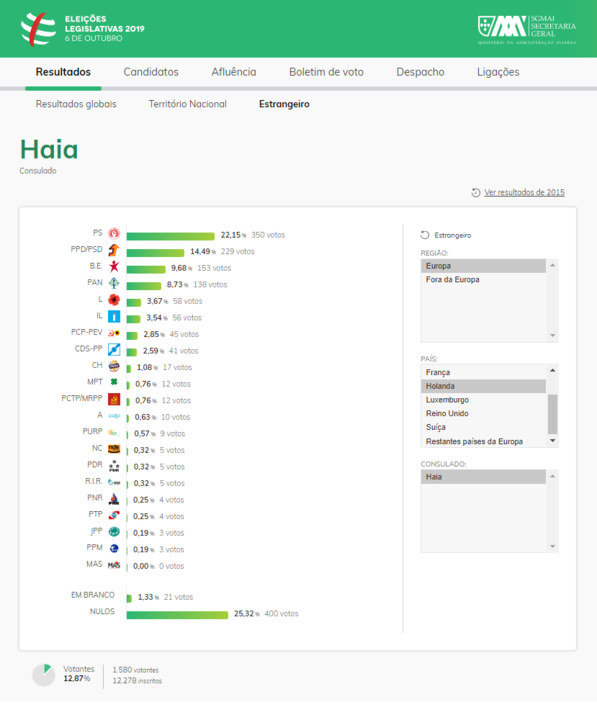Viewport: 597px width, 720px height.
Task: Open the Afluência tab
Action: (234, 72)
